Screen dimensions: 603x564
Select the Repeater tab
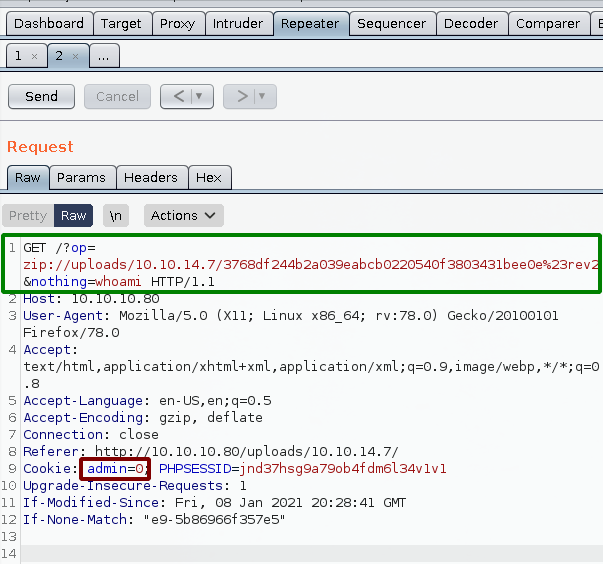click(310, 24)
